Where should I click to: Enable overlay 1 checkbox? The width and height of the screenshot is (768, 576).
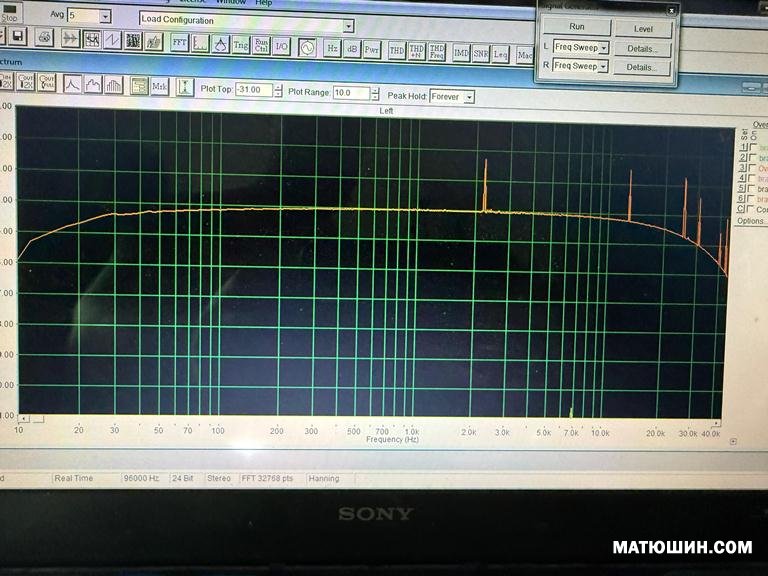point(752,148)
